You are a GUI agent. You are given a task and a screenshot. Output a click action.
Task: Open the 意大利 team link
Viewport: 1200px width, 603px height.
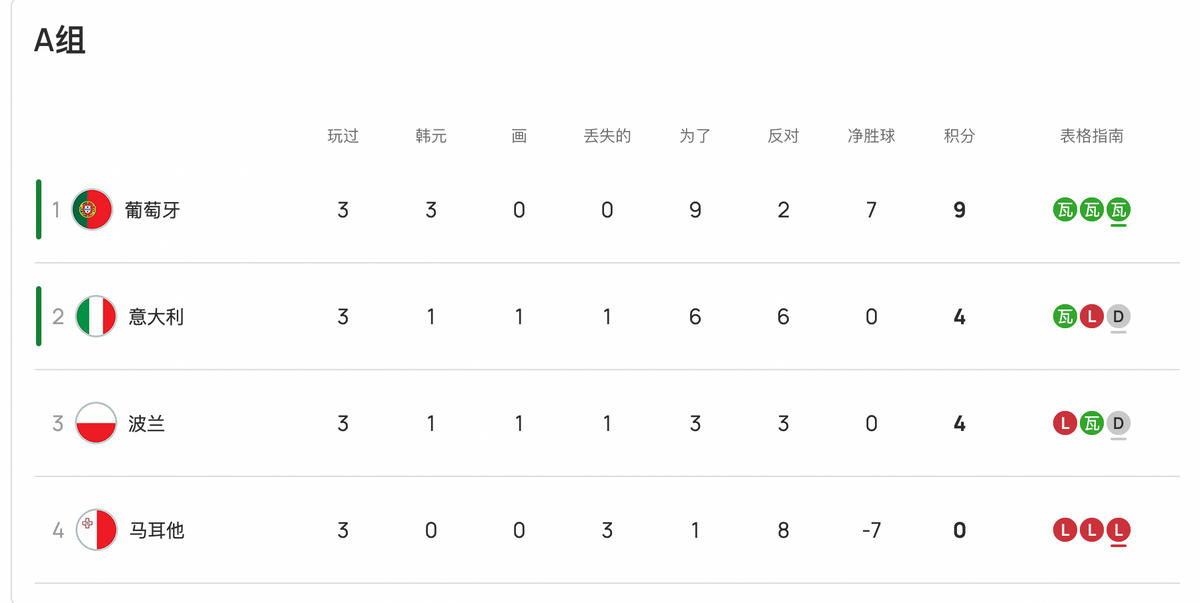[x=156, y=317]
